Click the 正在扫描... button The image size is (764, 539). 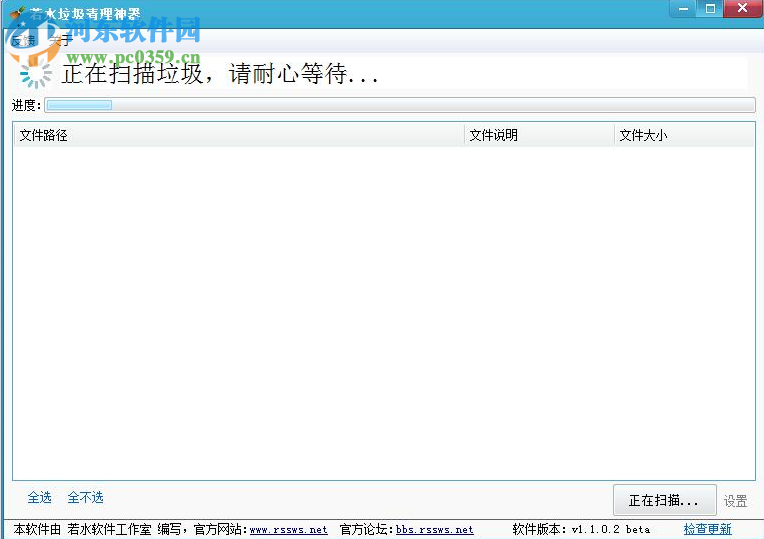point(664,500)
